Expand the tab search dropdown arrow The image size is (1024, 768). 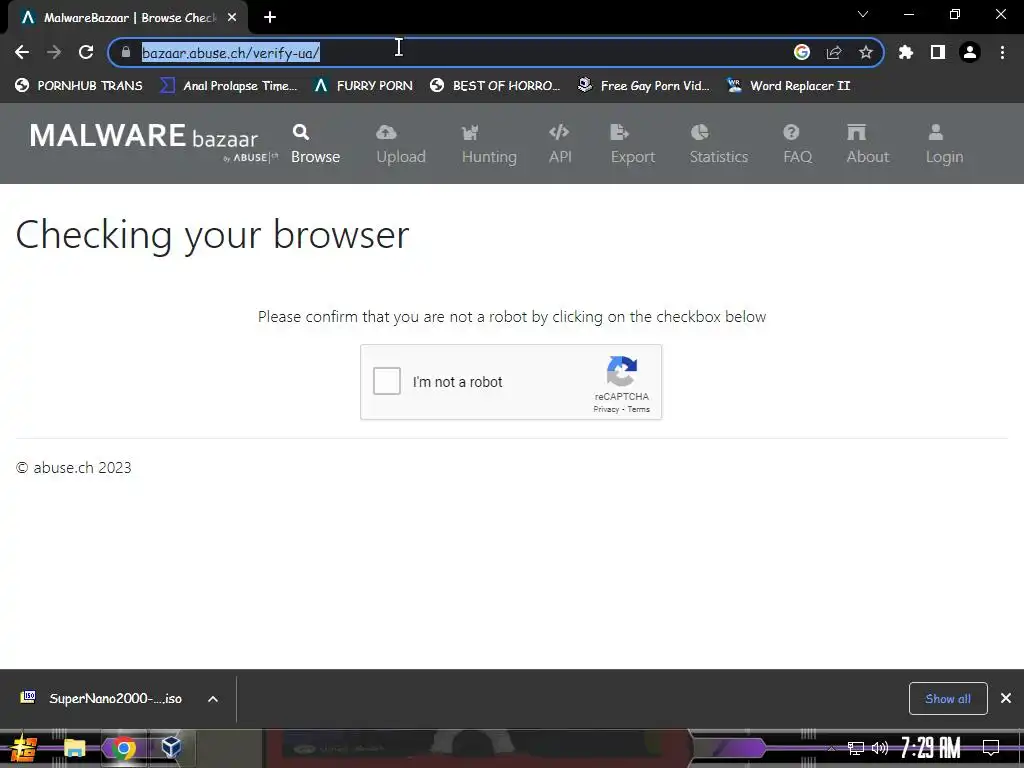click(863, 14)
